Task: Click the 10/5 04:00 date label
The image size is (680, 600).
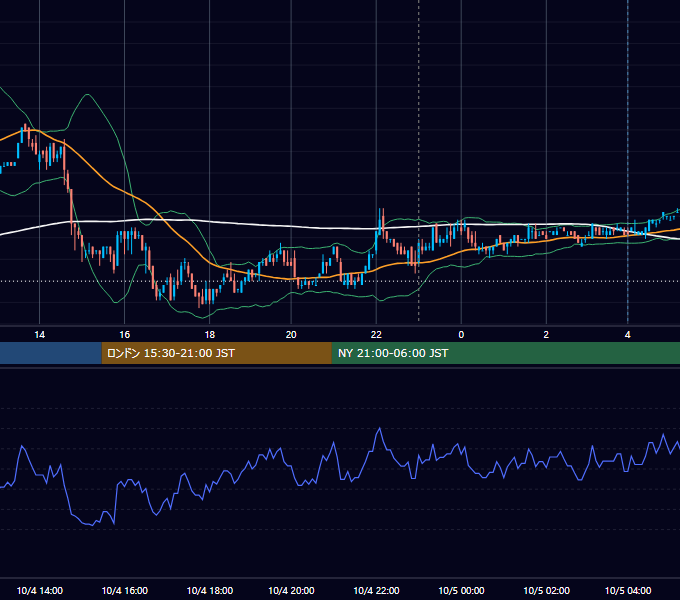Action: [628, 590]
